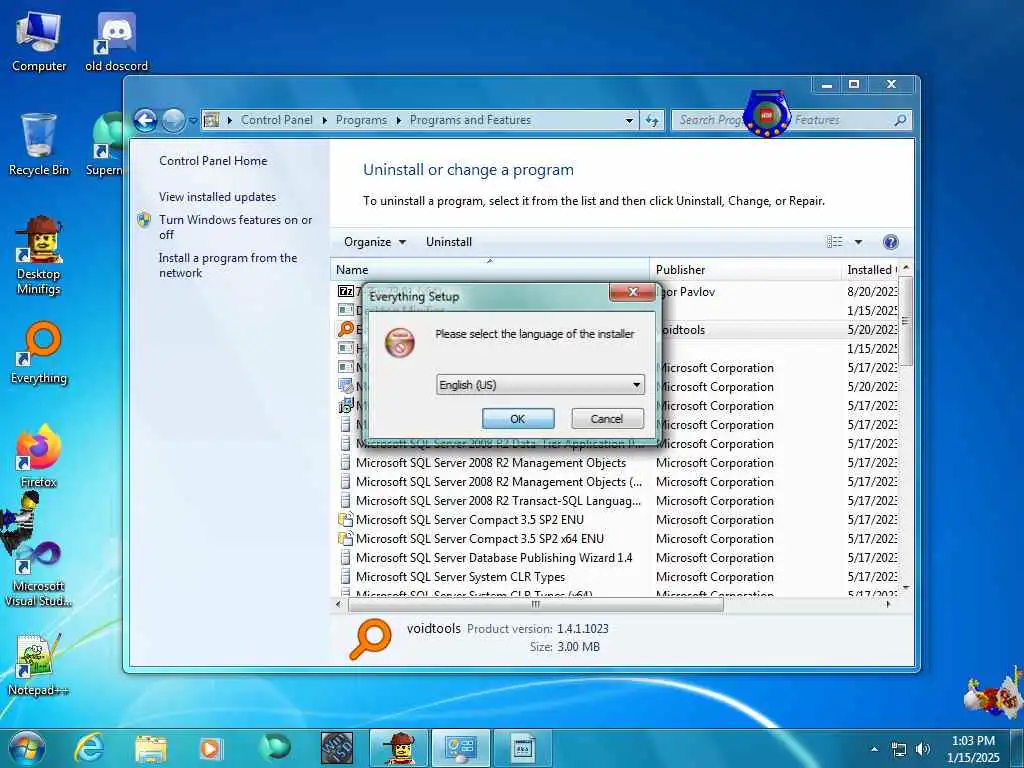Click the Uninstall toolbar button

coord(449,242)
